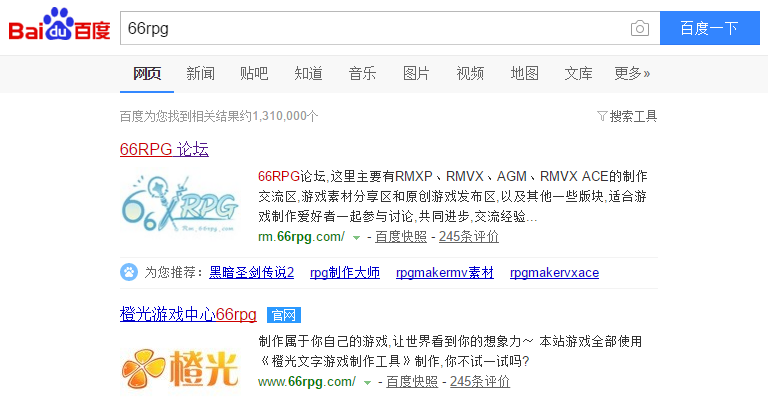768x419 pixels.
Task: Switch to the 知道 tab
Action: point(308,74)
